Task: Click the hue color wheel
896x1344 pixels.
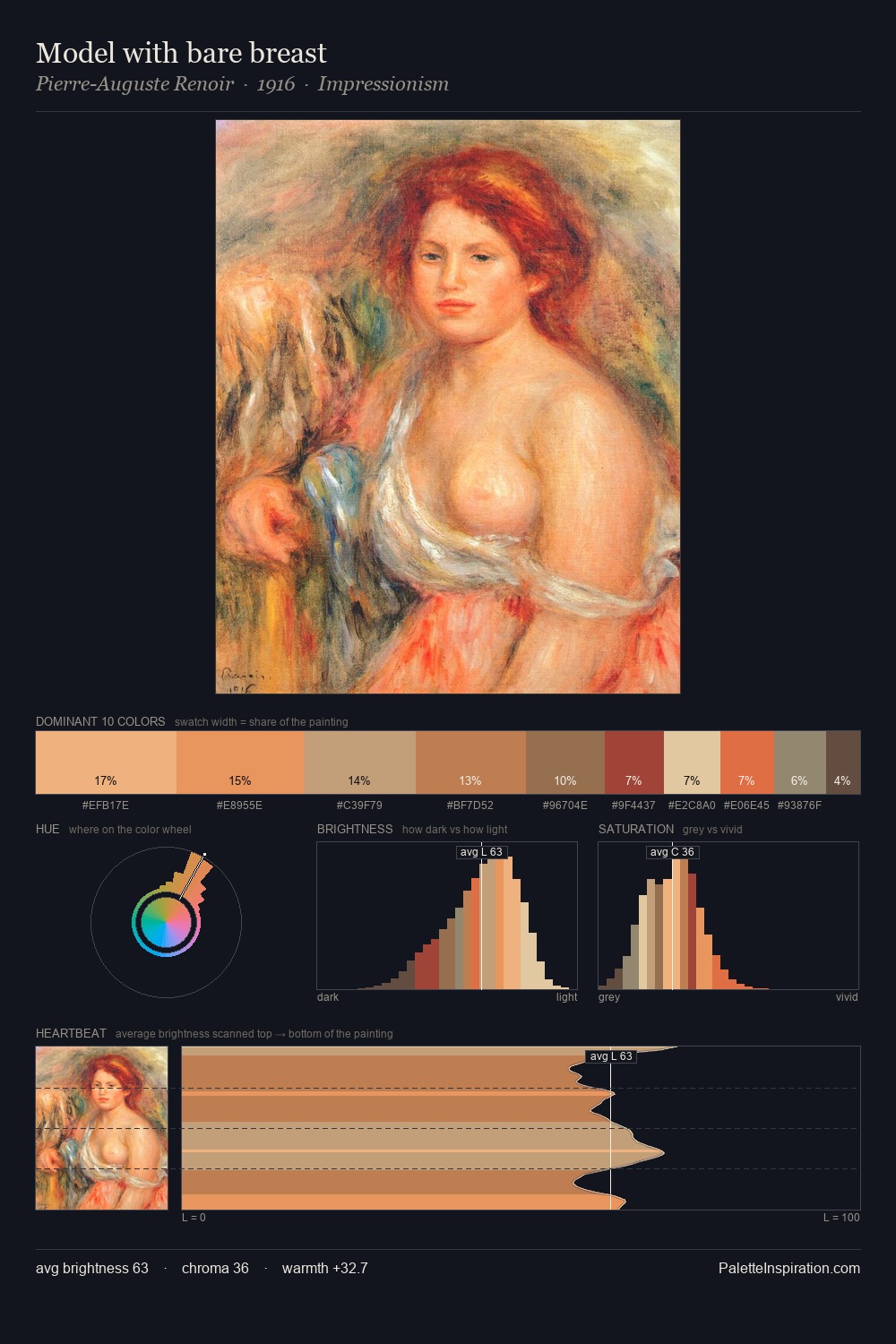Action: click(166, 923)
